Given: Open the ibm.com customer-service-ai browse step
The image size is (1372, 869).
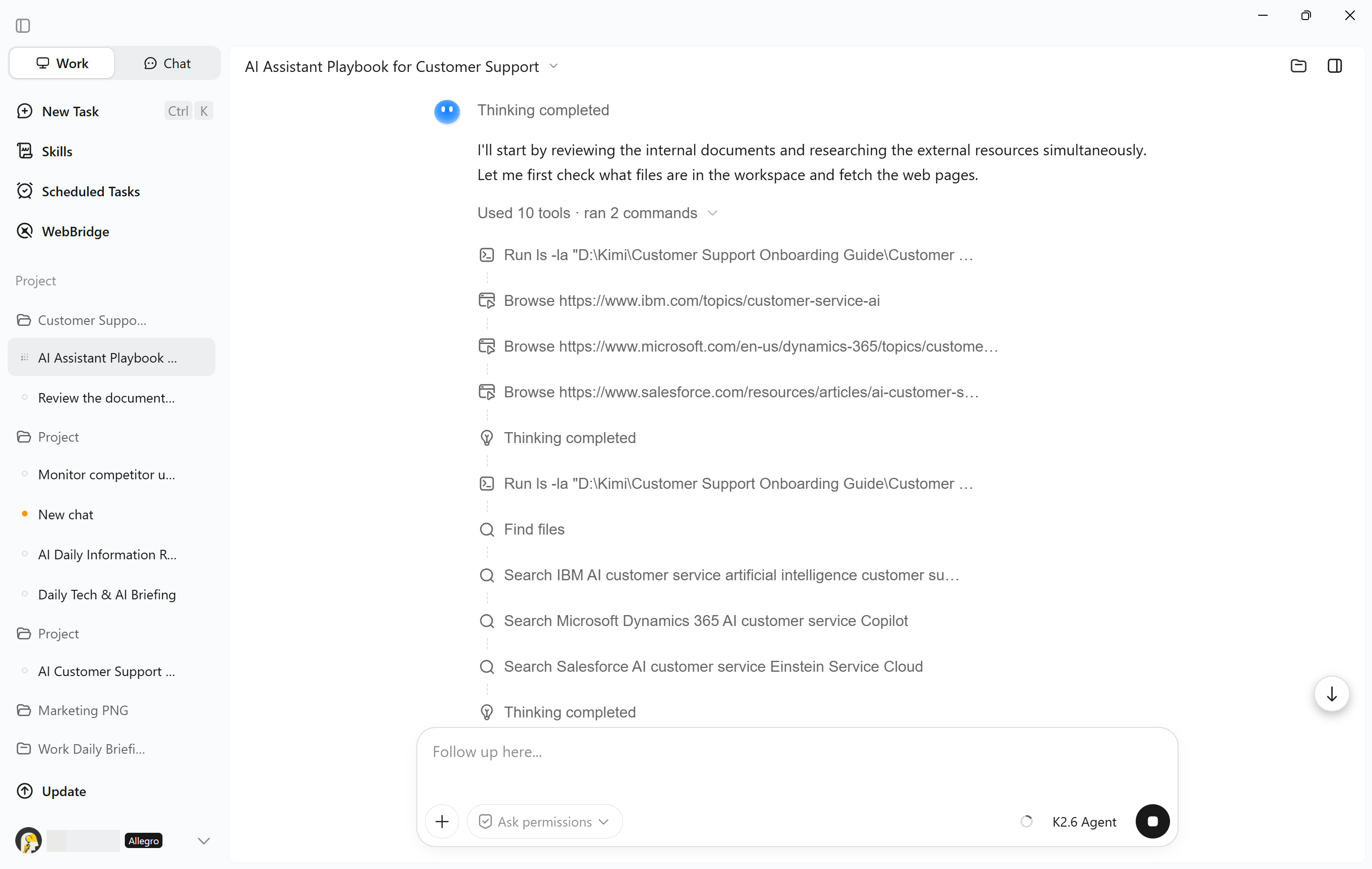Looking at the screenshot, I should click(x=680, y=300).
